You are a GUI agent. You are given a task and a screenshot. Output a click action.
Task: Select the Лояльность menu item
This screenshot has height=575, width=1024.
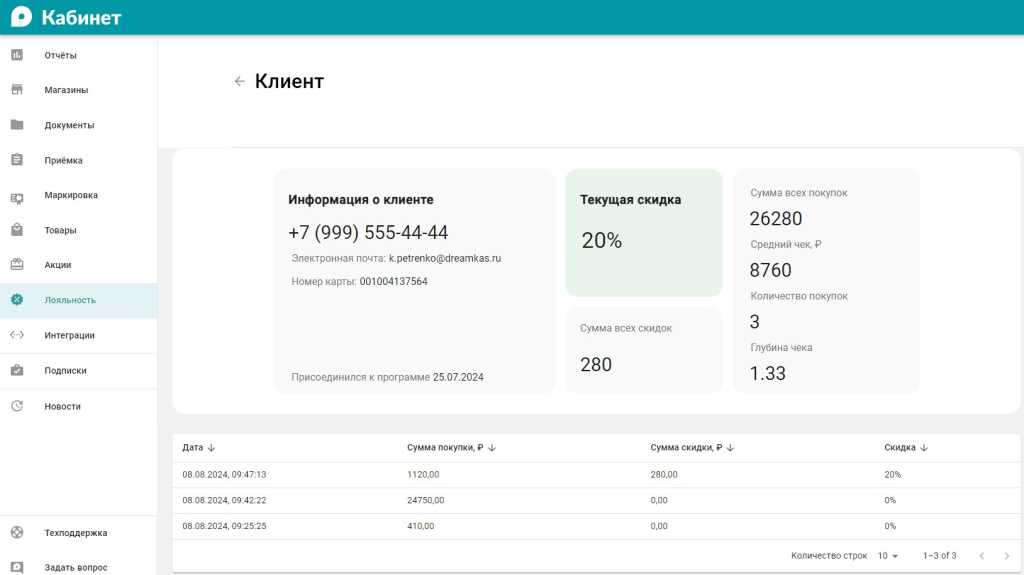(x=78, y=300)
